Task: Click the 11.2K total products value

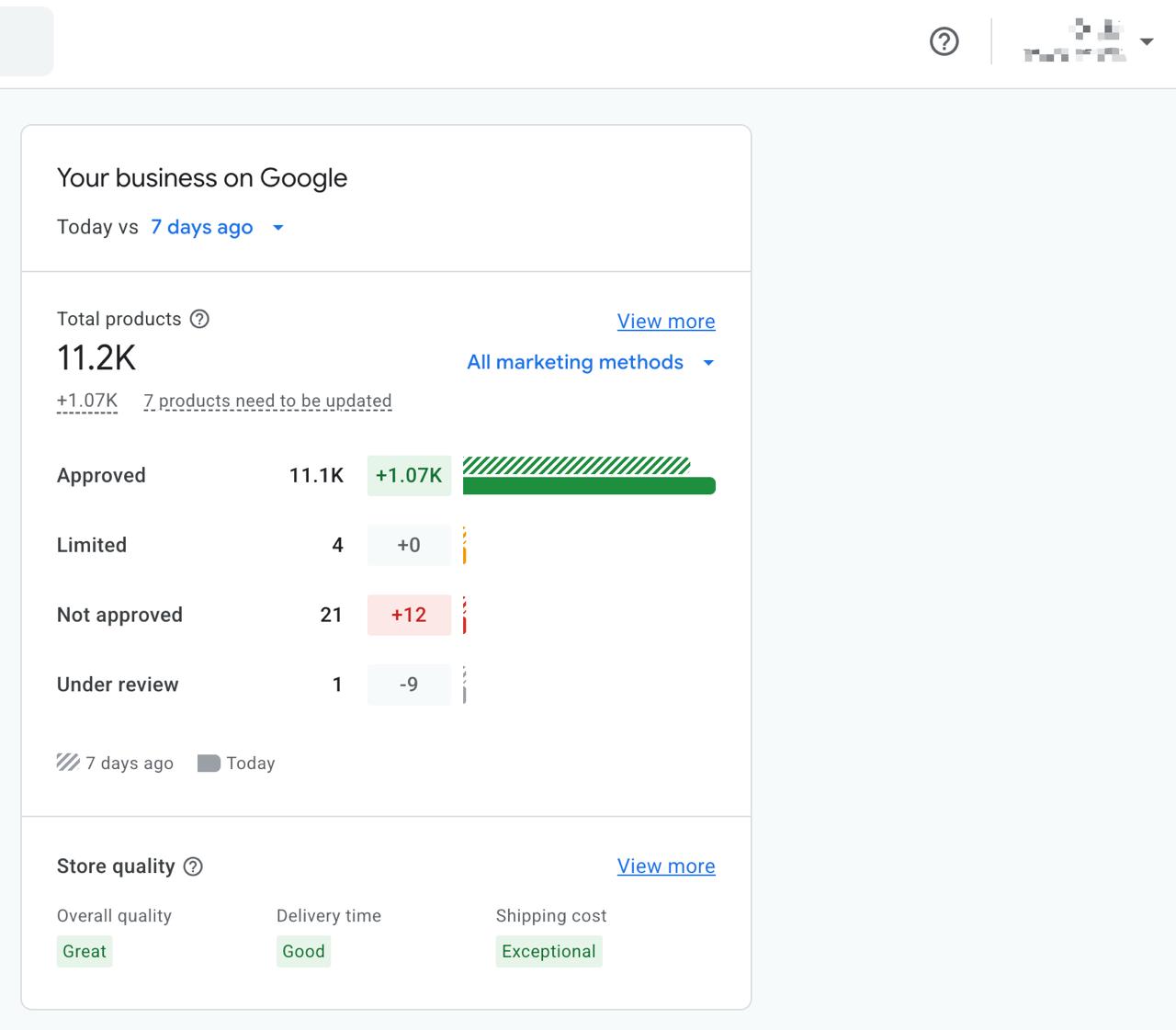Action: pos(96,357)
